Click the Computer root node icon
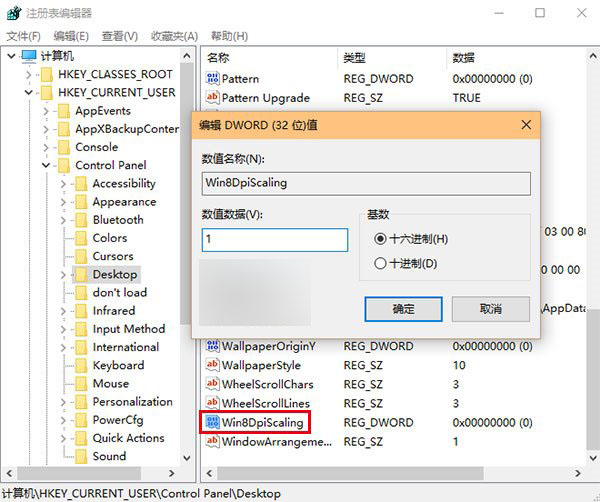600x502 pixels. tap(29, 56)
